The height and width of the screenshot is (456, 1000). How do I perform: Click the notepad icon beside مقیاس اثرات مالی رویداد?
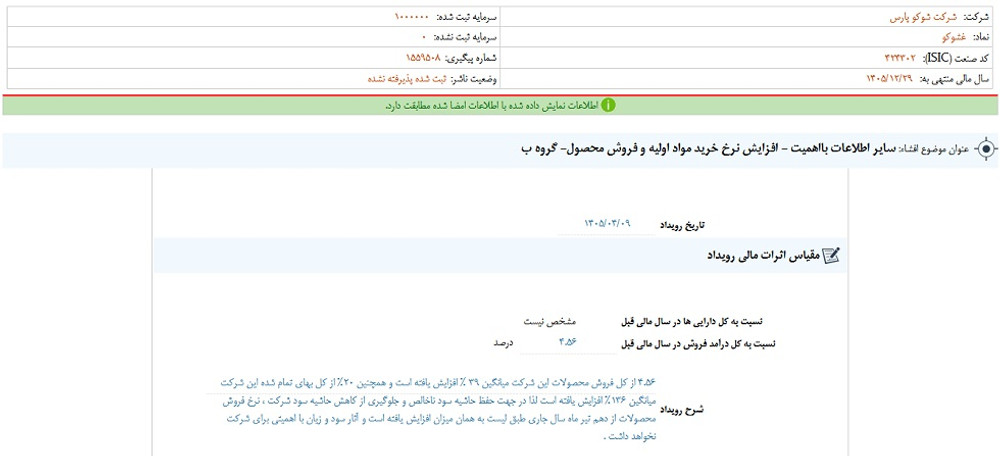click(x=832, y=256)
